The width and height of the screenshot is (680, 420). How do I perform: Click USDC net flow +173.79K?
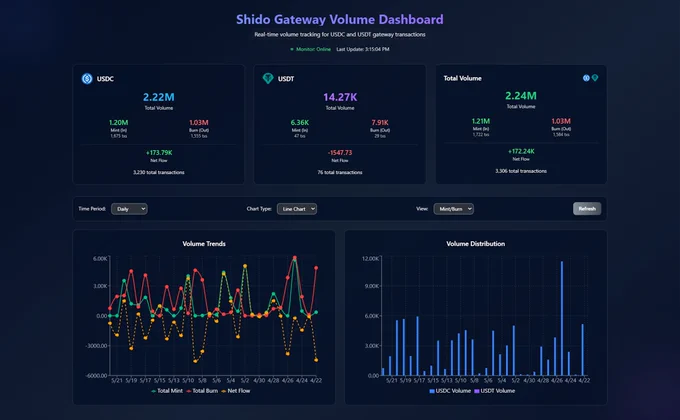pyautogui.click(x=159, y=153)
